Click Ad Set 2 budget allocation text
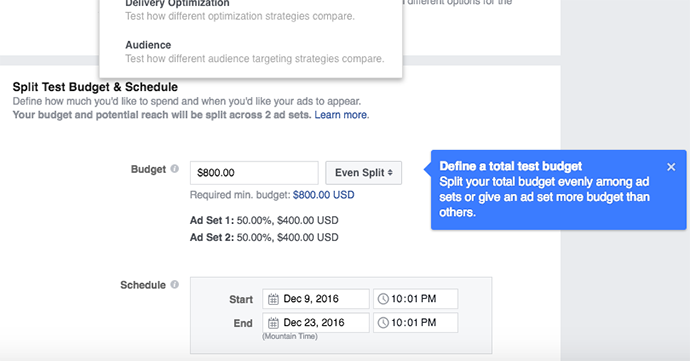The height and width of the screenshot is (361, 690). click(x=264, y=237)
